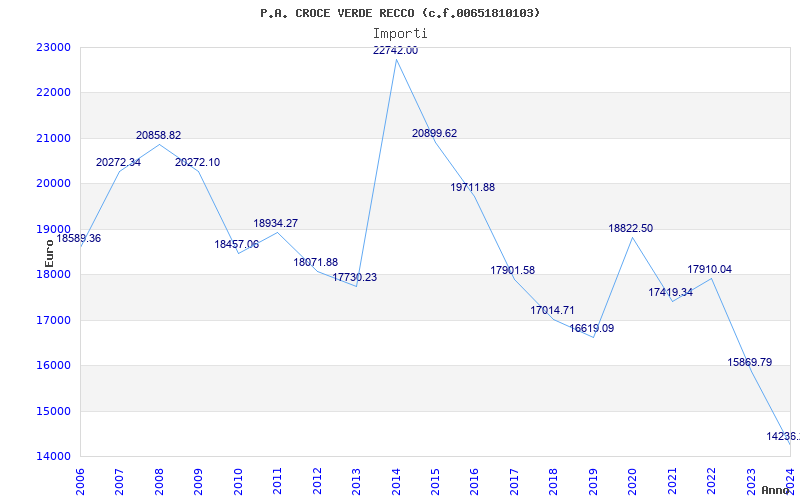Click the y-axis value 22000
The image size is (800, 500).
click(x=54, y=93)
